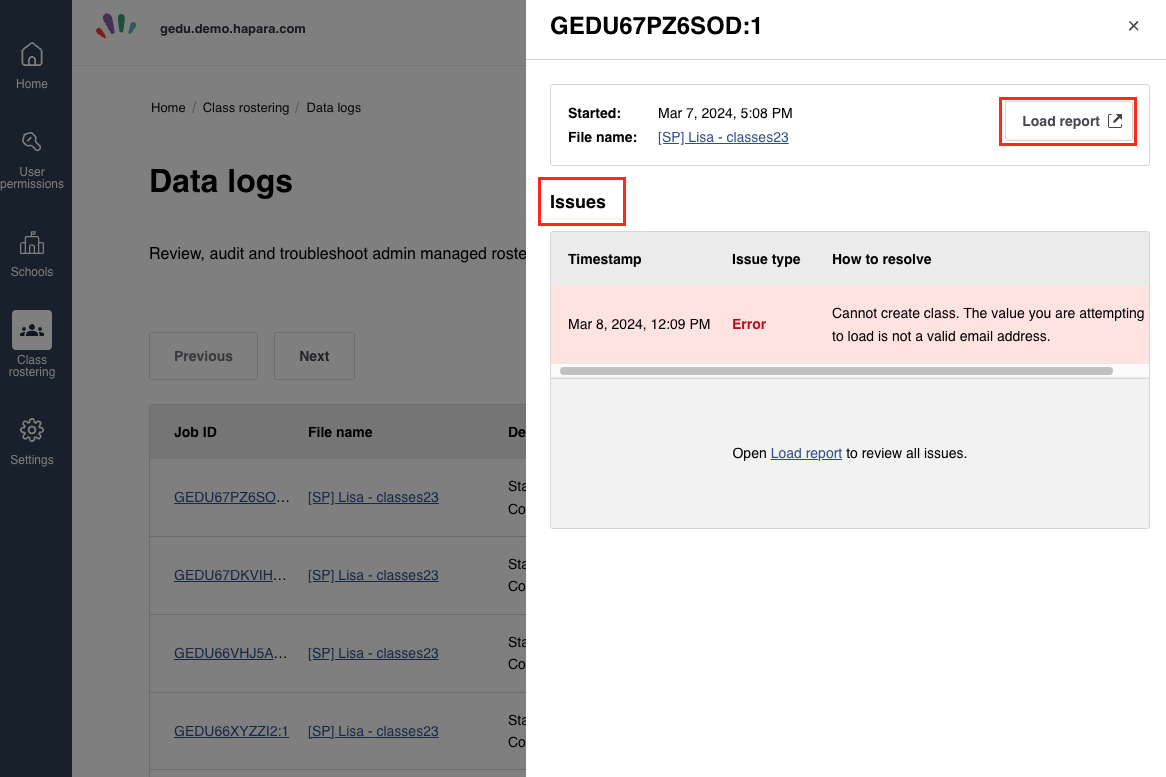The height and width of the screenshot is (777, 1166).
Task: Click the Next page button
Action: click(x=314, y=356)
